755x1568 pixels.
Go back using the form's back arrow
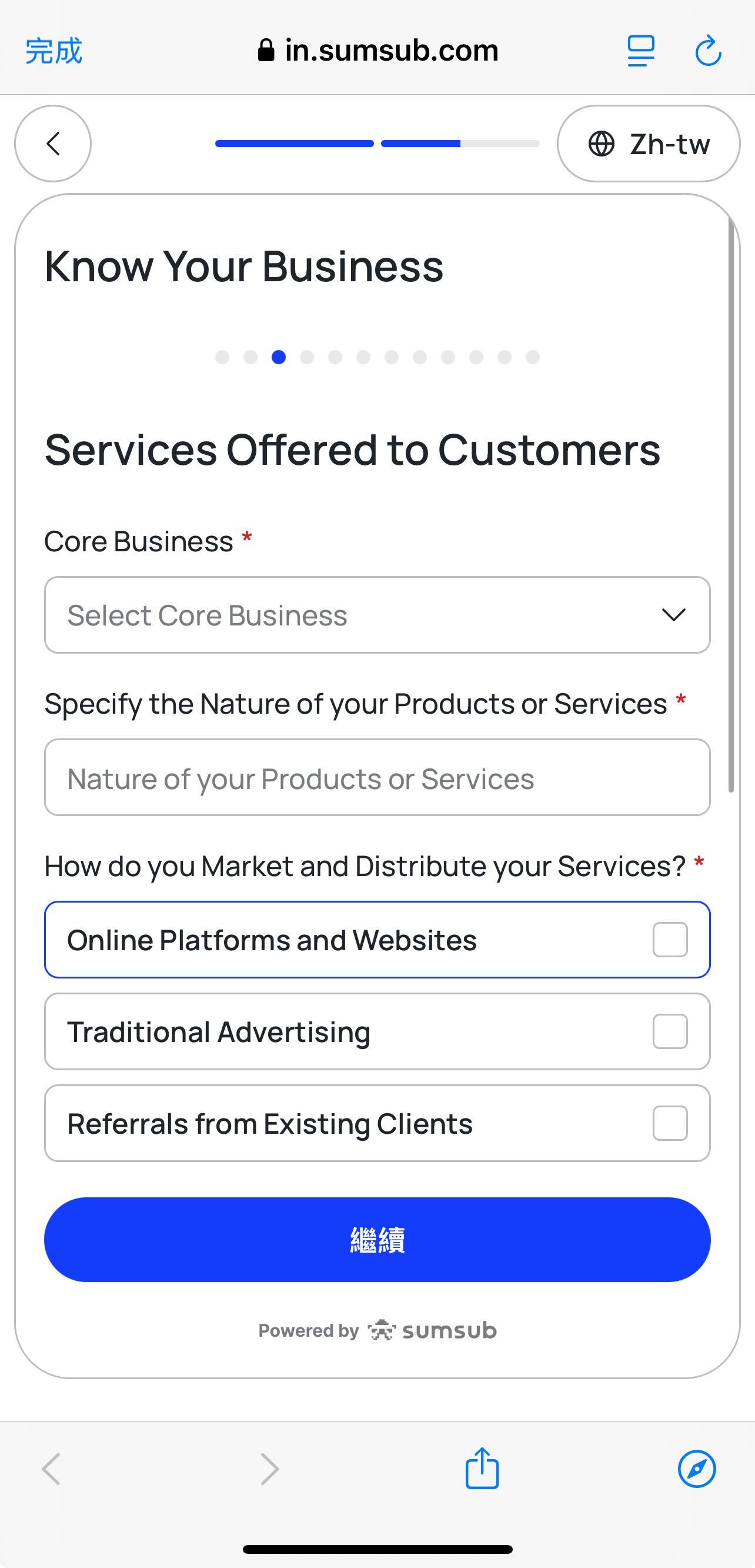tap(53, 144)
